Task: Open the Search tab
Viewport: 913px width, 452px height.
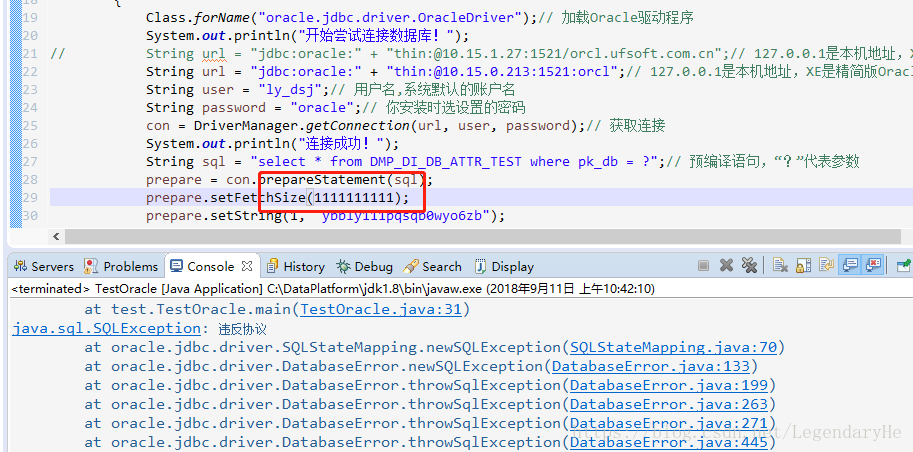Action: point(433,266)
